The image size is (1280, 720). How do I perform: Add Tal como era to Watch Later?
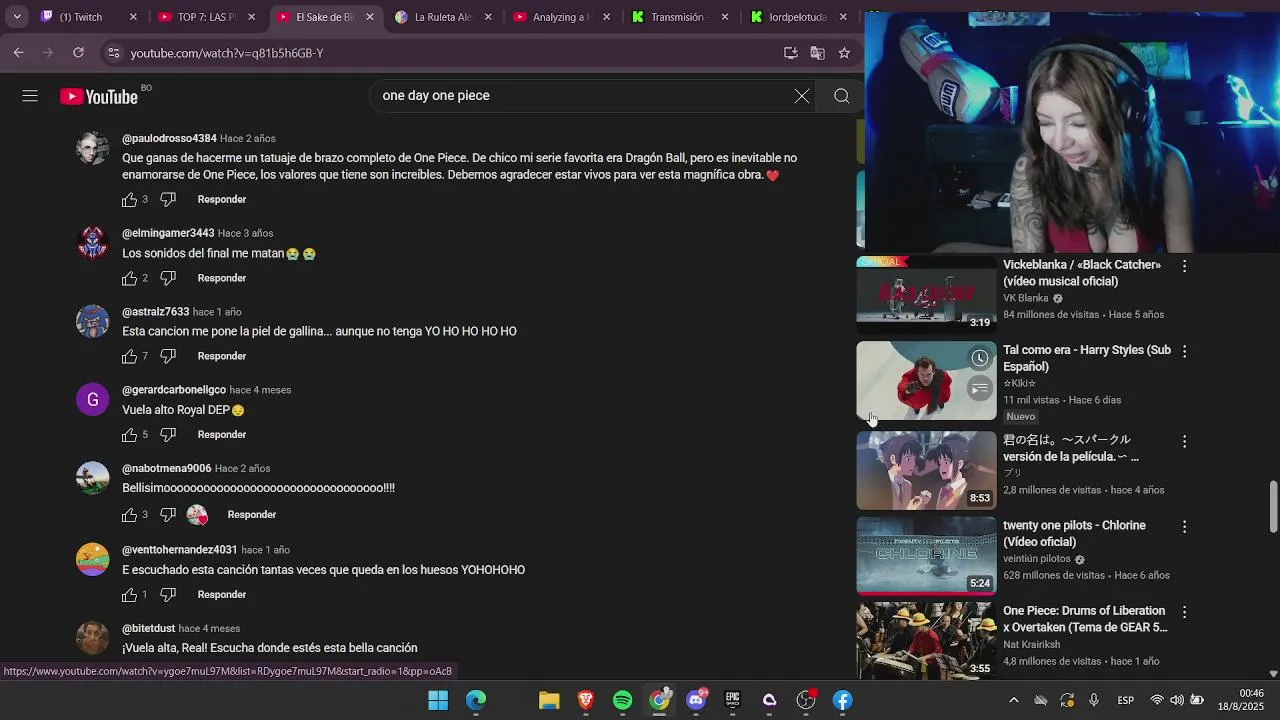click(980, 358)
